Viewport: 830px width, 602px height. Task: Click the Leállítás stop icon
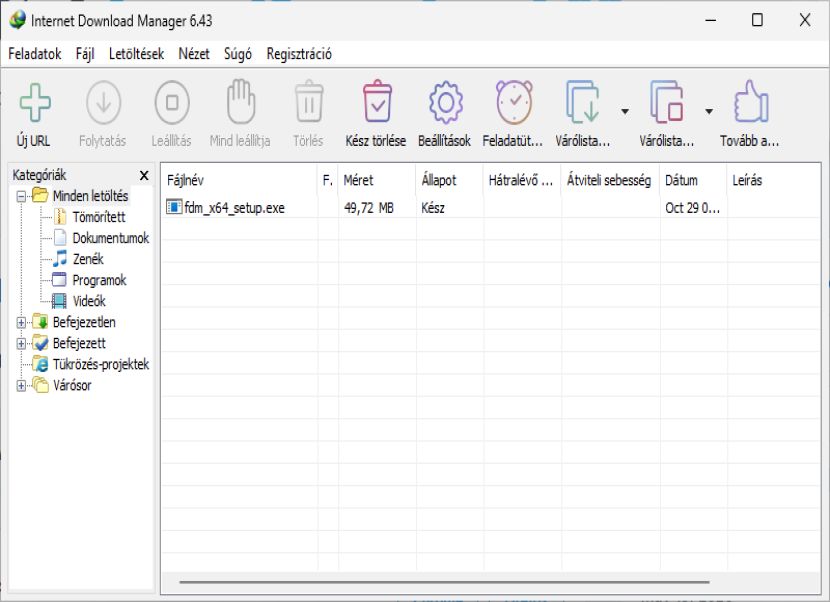click(x=172, y=102)
